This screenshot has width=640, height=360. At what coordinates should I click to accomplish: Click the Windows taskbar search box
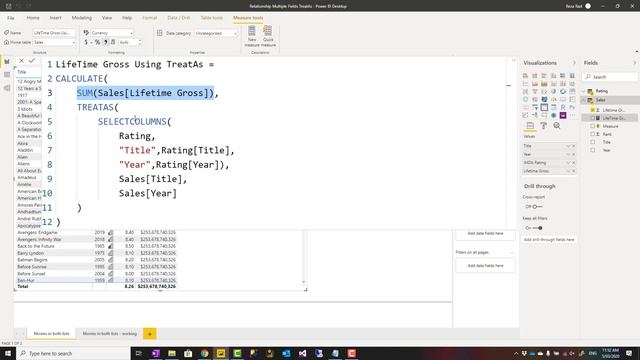click(73, 353)
